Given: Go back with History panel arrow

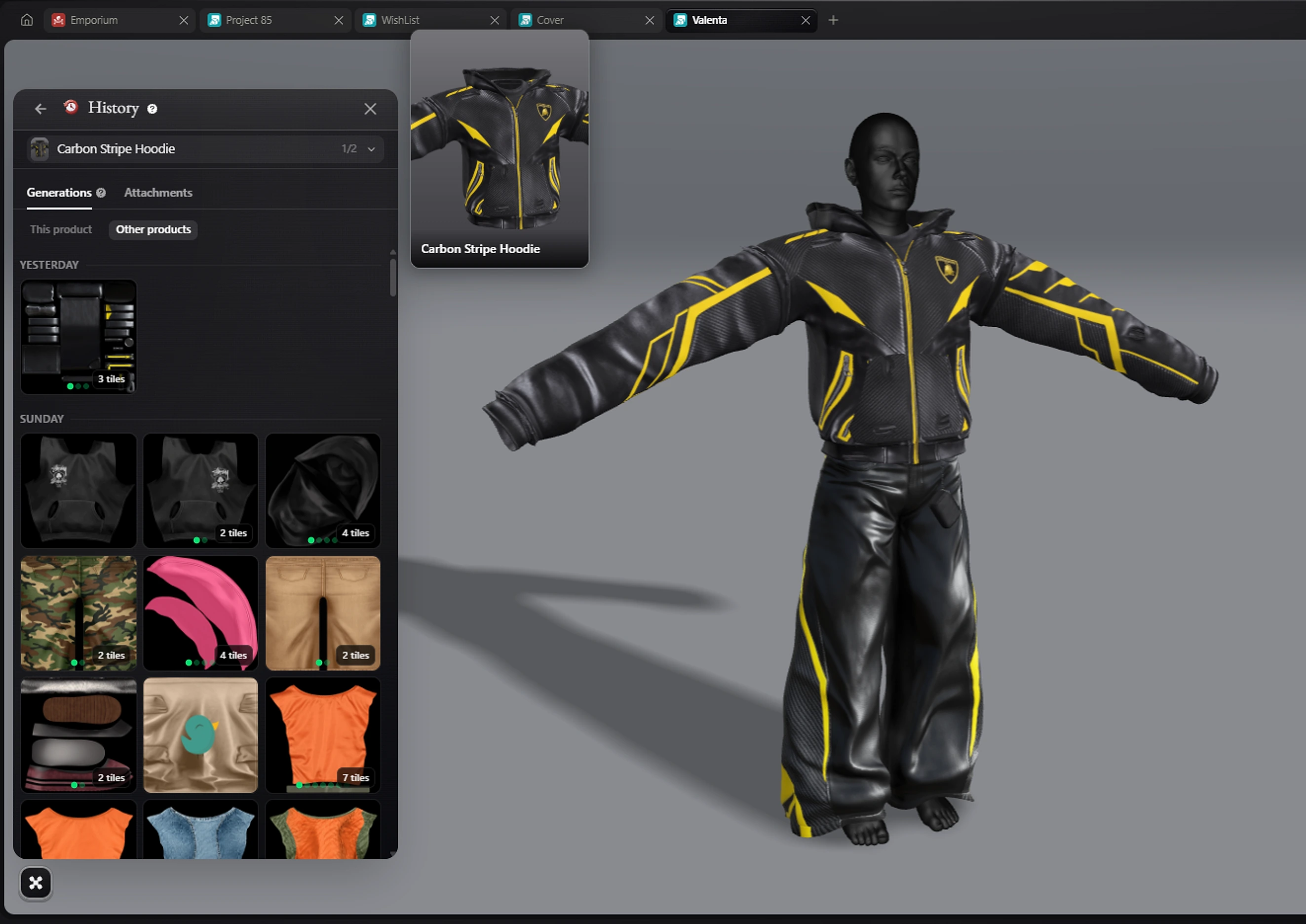Looking at the screenshot, I should (40, 109).
